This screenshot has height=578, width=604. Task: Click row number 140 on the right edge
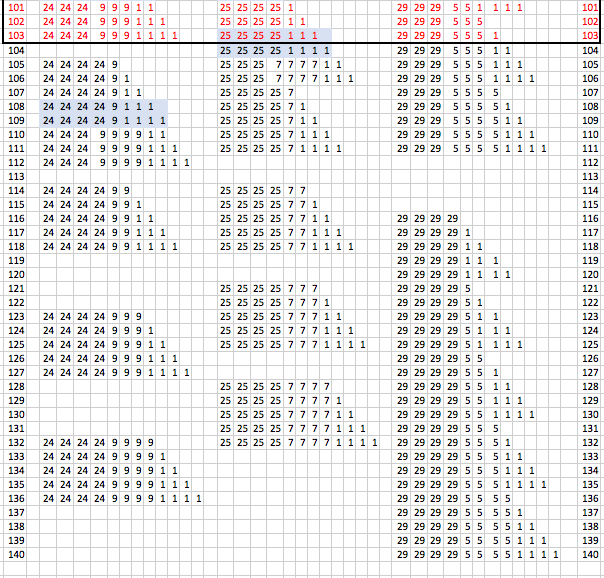(x=590, y=554)
